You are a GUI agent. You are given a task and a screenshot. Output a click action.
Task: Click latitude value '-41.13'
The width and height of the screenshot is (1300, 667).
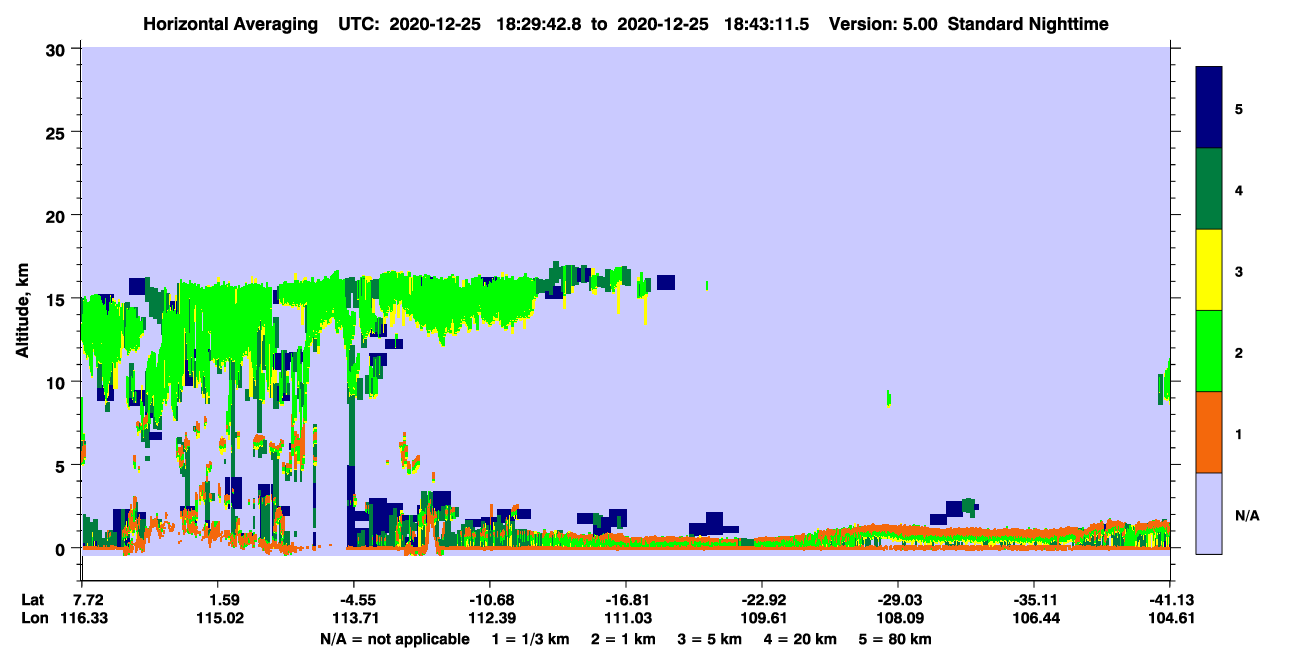click(x=1170, y=600)
